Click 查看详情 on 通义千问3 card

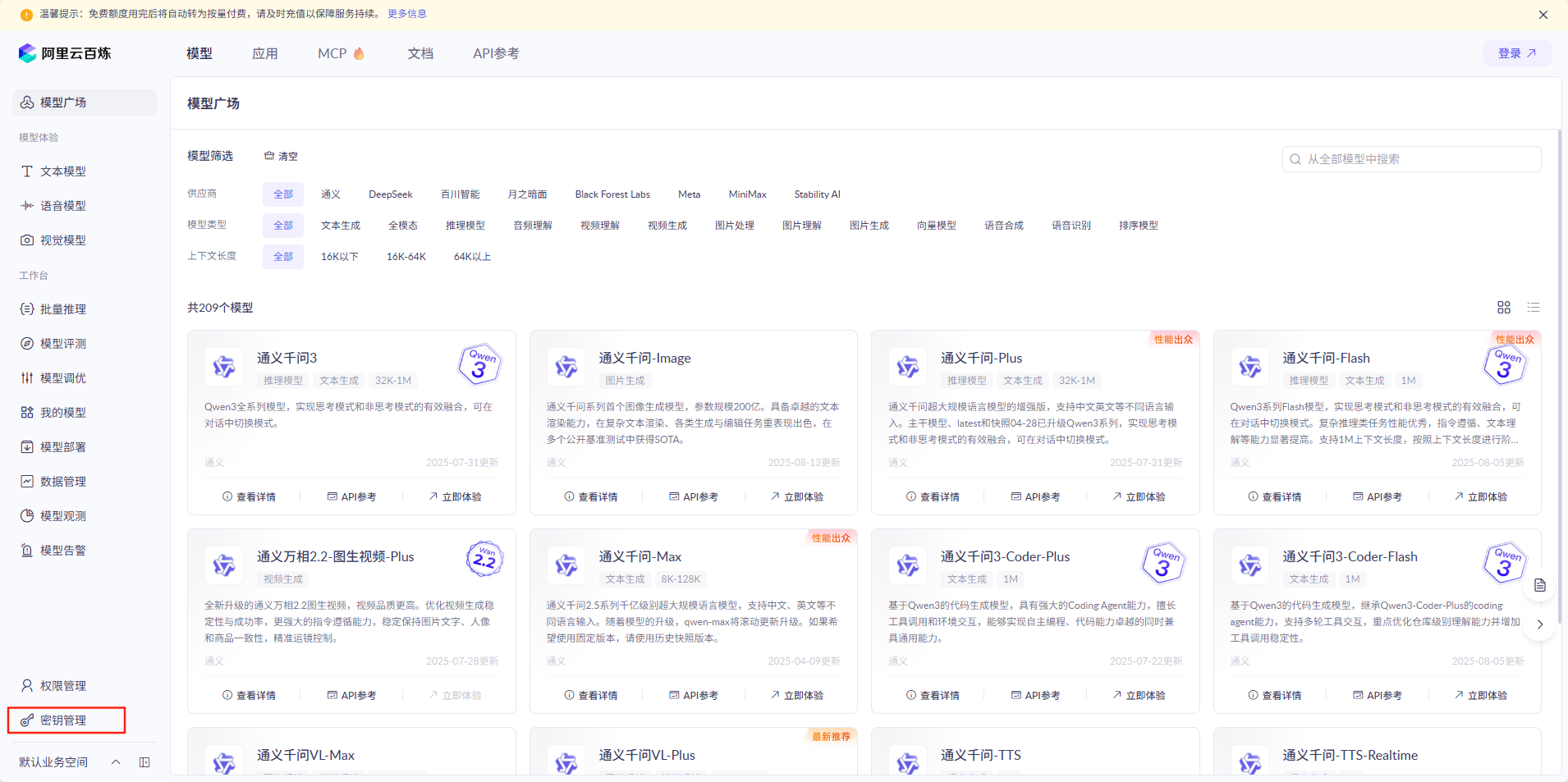250,497
